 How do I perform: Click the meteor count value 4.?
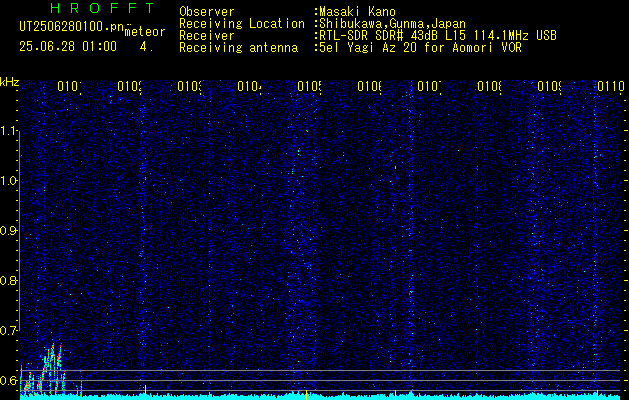[x=145, y=47]
